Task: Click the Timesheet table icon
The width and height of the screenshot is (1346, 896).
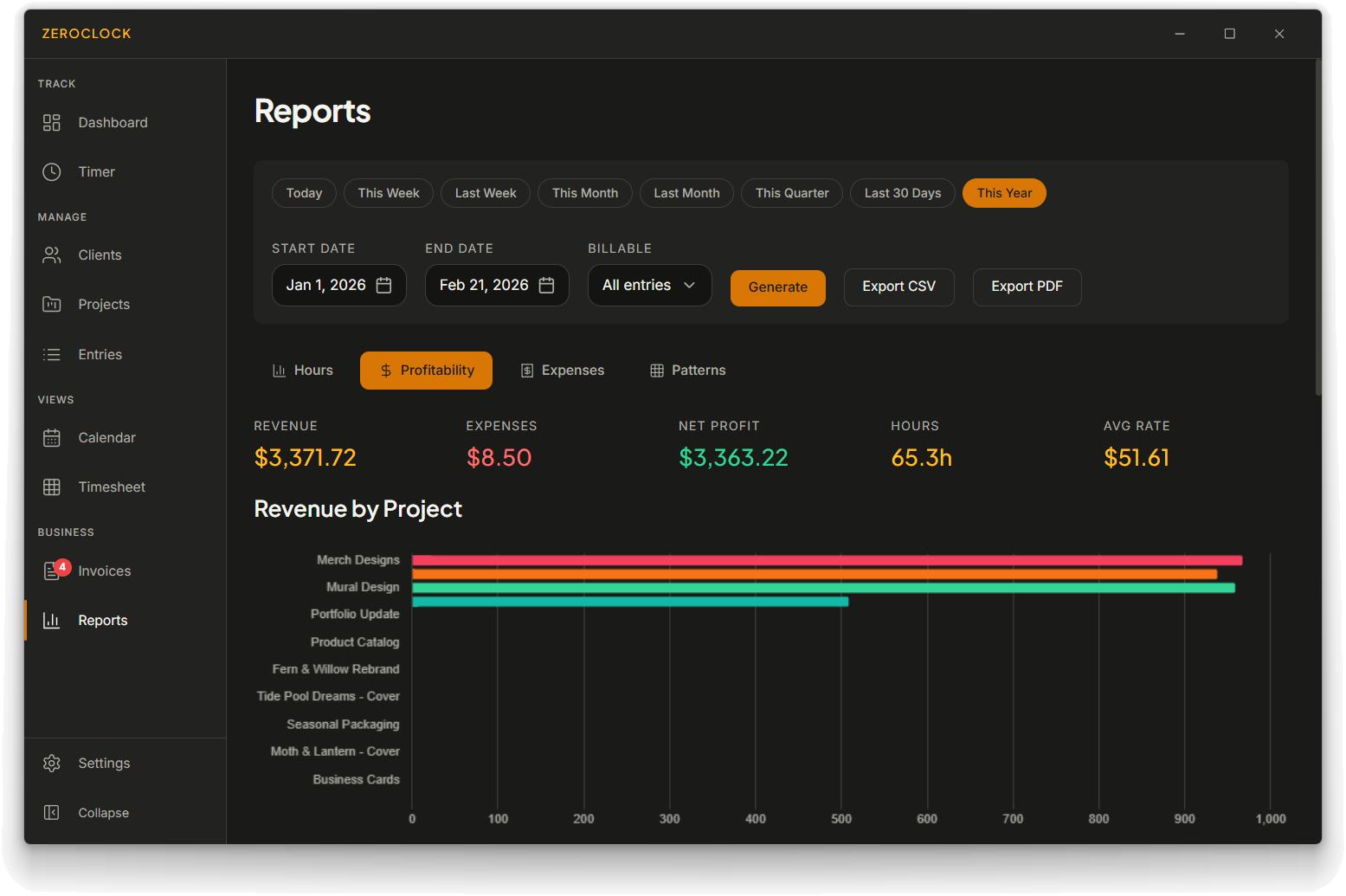Action: (x=52, y=487)
